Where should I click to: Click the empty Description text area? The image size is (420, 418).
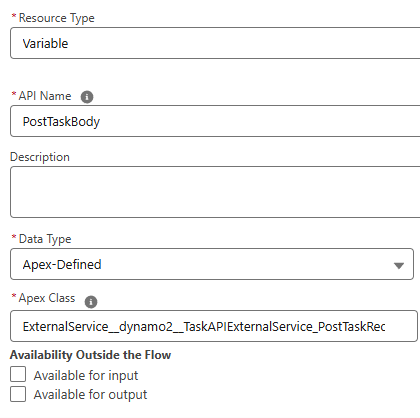(215, 192)
